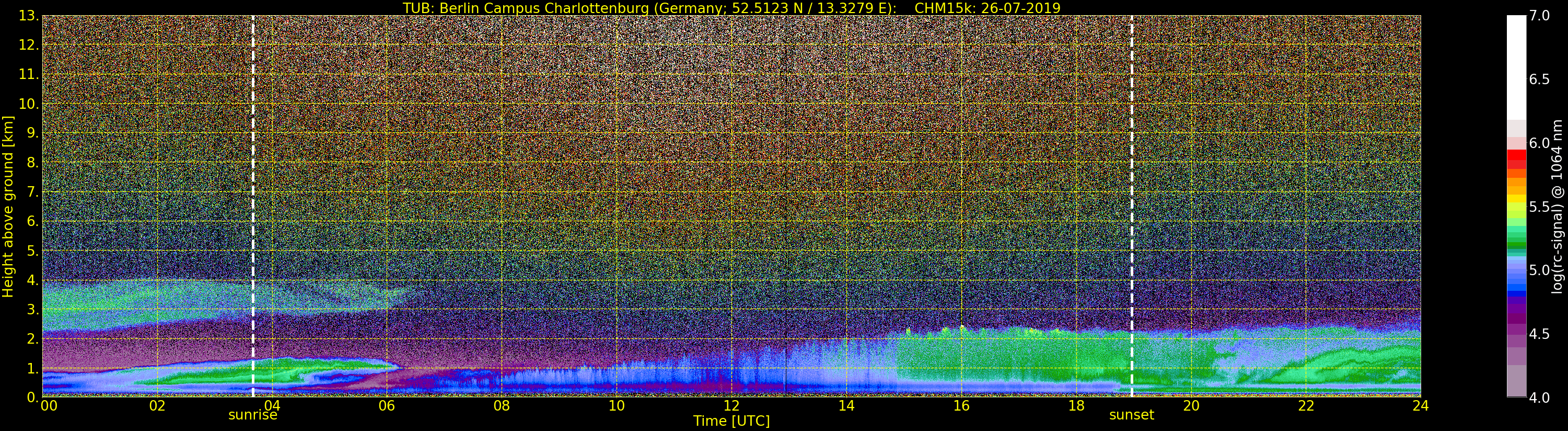Click the height axis tick '10.'

[x=29, y=104]
